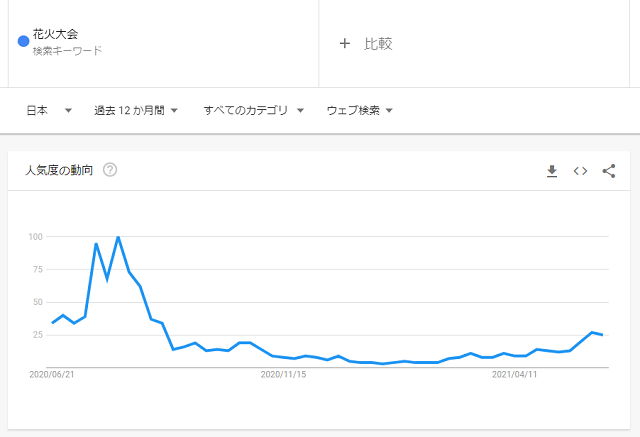Open the 日本 region dropdown

coord(49,110)
